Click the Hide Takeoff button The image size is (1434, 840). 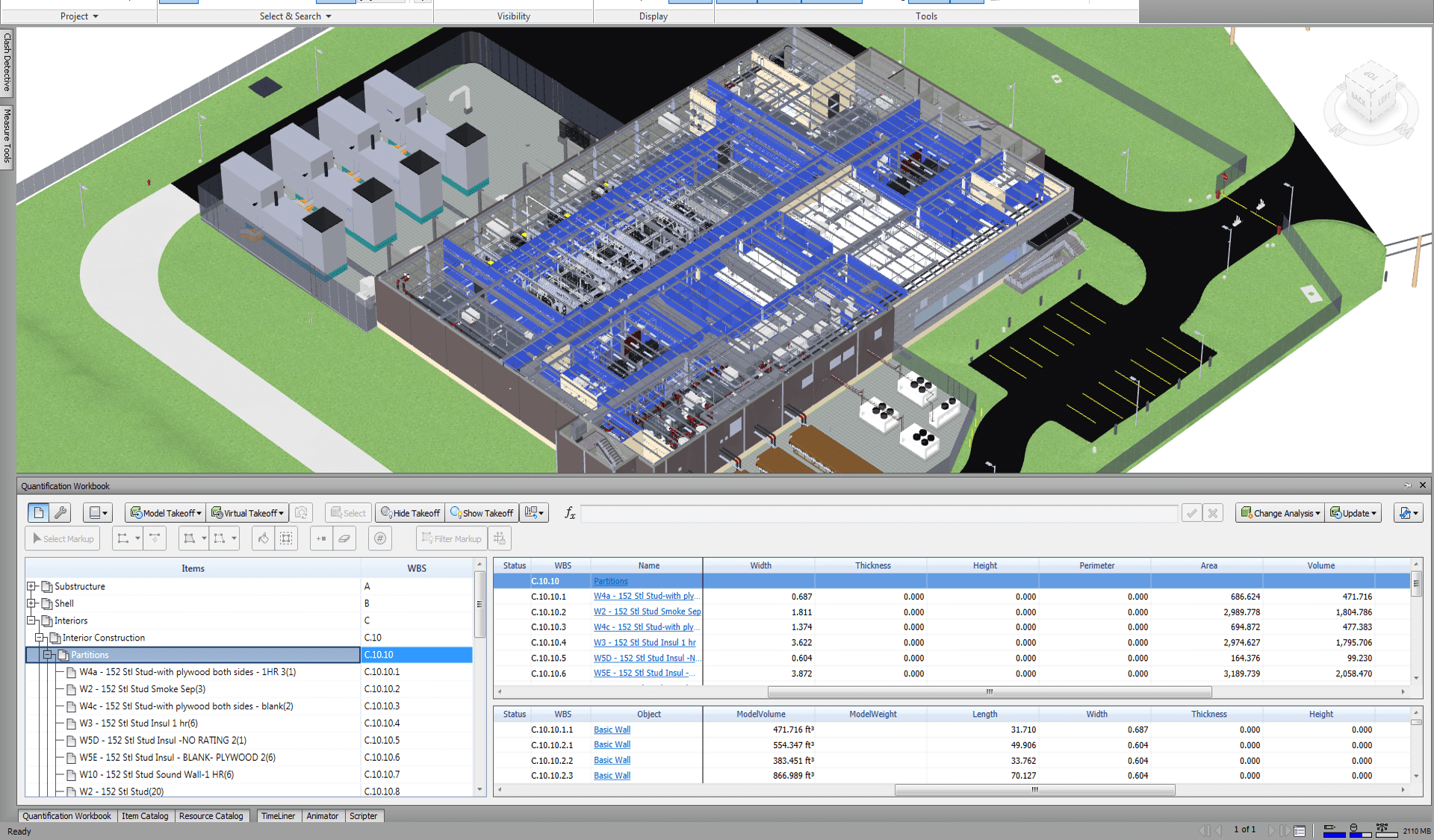click(410, 513)
